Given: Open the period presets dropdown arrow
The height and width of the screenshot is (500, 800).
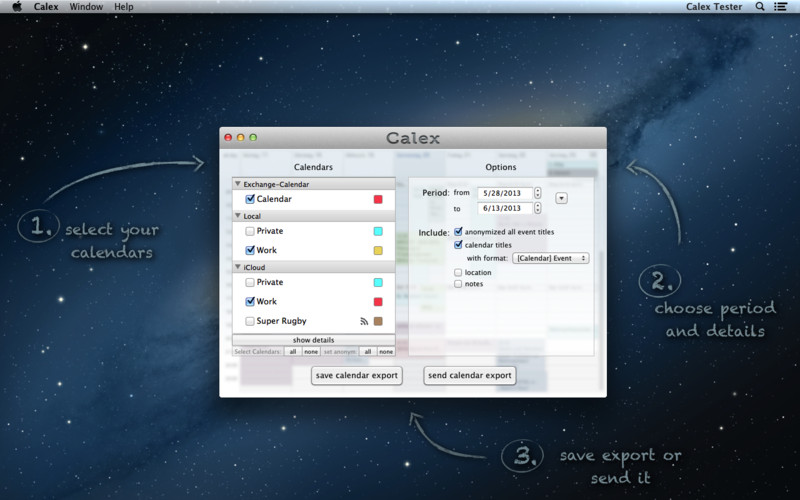Looking at the screenshot, I should pos(561,198).
